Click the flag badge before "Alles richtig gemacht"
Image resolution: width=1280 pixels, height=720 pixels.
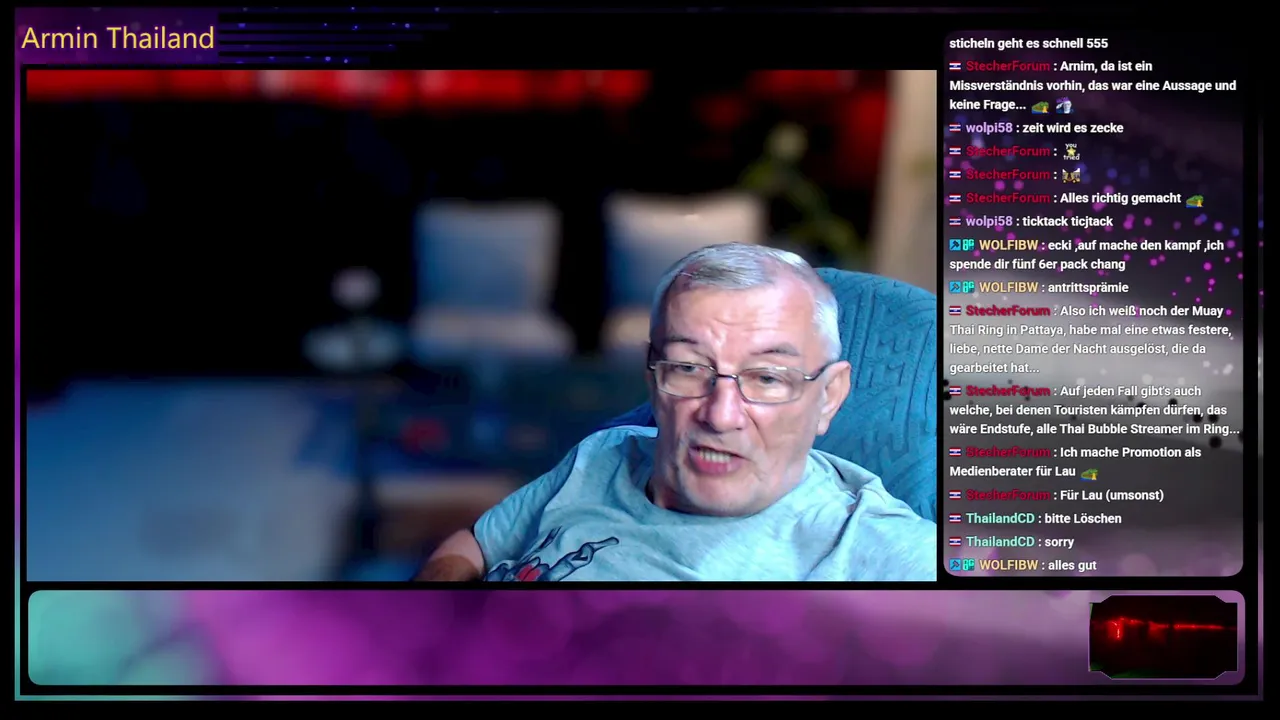[955, 198]
